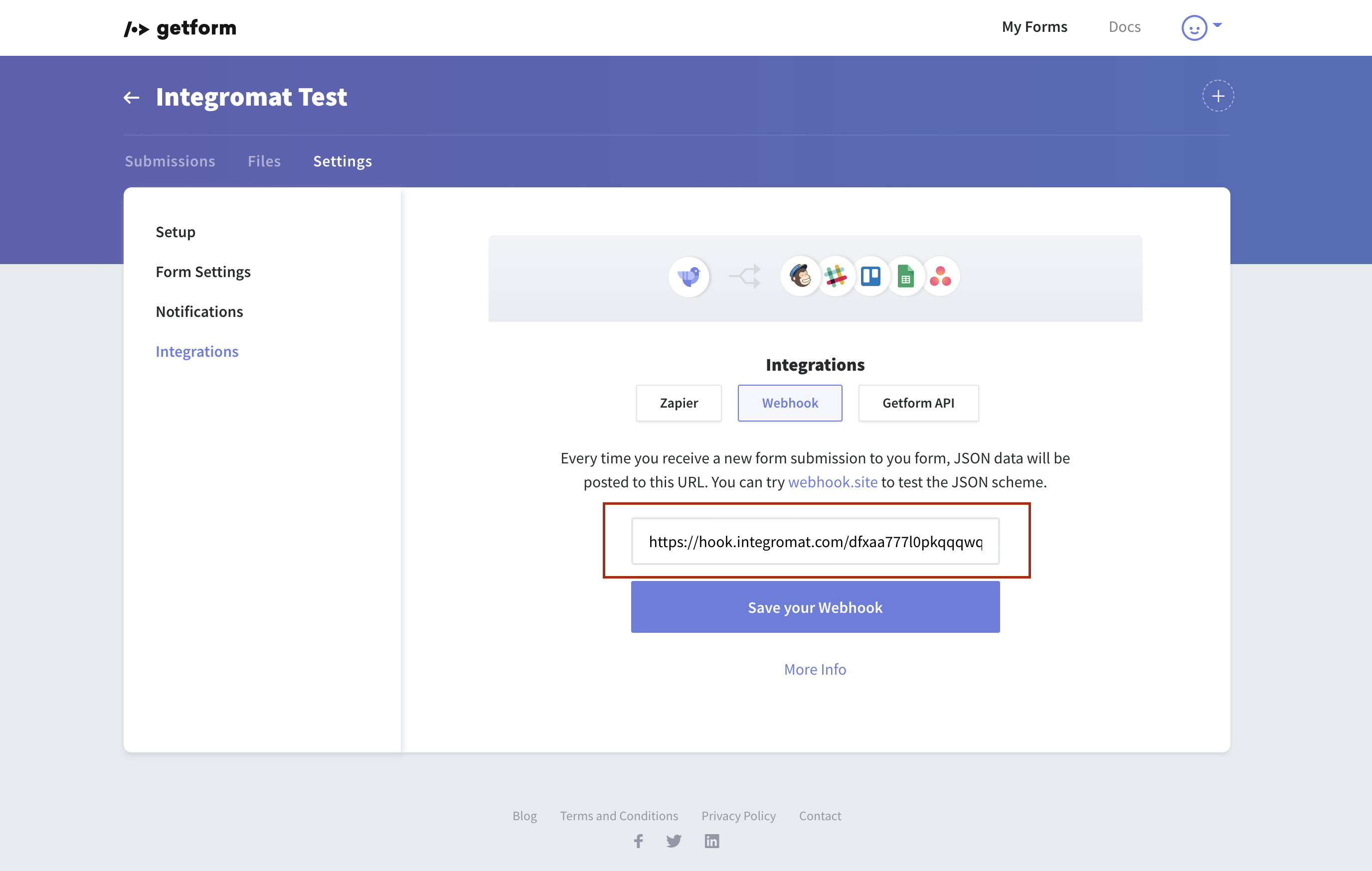Choose the Zapier integration button
This screenshot has width=1372, height=871.
click(x=679, y=403)
